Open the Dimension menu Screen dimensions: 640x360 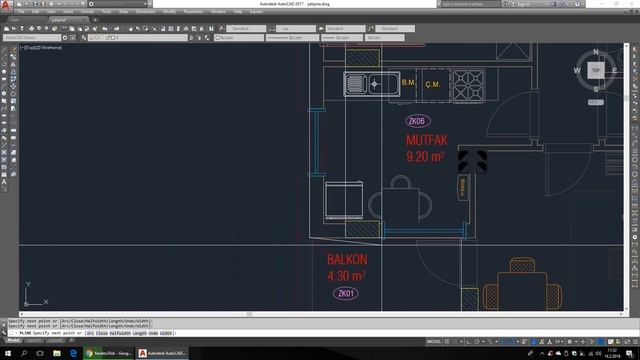[145, 12]
